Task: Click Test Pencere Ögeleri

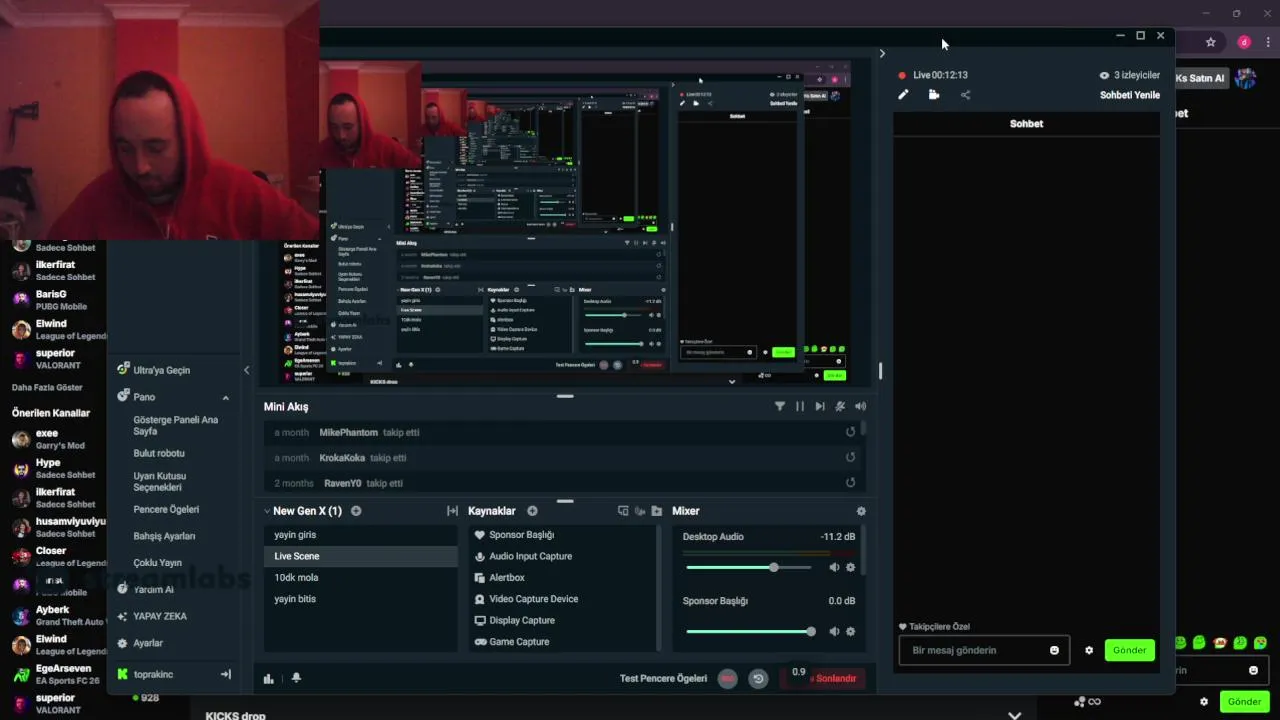Action: tap(663, 678)
